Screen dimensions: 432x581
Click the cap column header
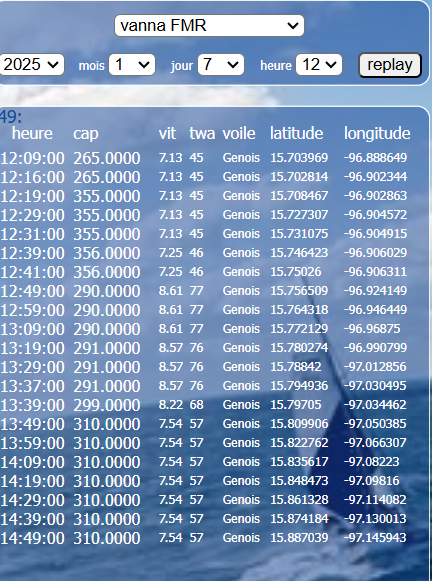[86, 134]
